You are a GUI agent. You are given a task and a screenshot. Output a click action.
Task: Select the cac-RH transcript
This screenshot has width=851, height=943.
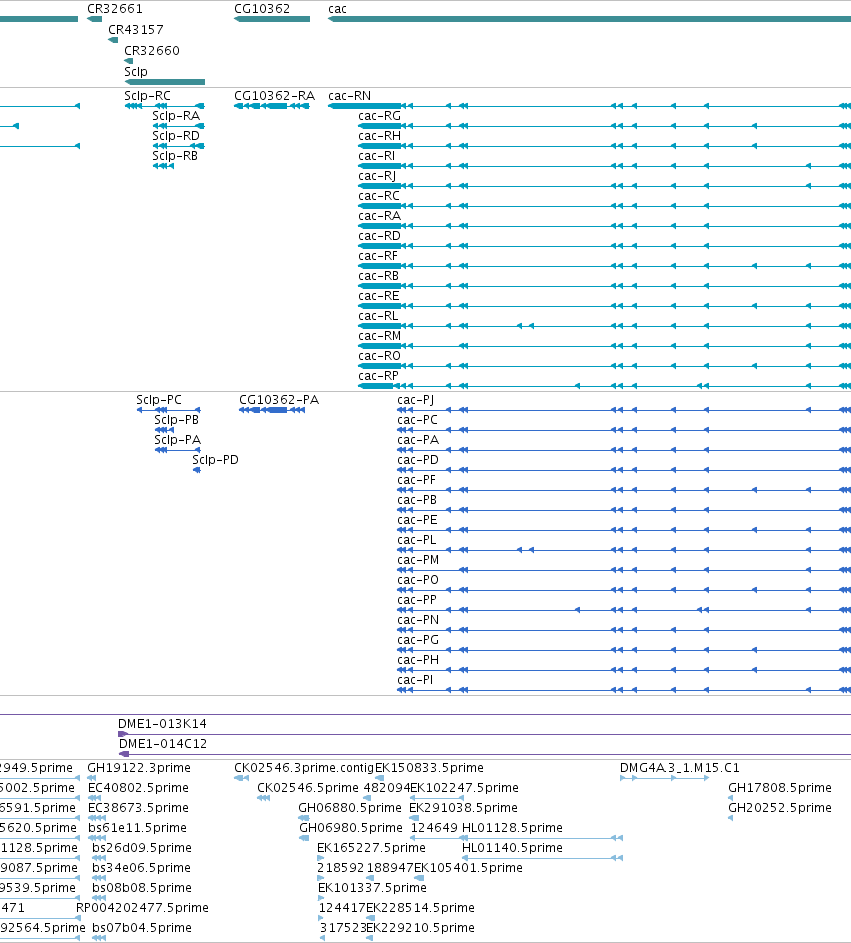[604, 146]
